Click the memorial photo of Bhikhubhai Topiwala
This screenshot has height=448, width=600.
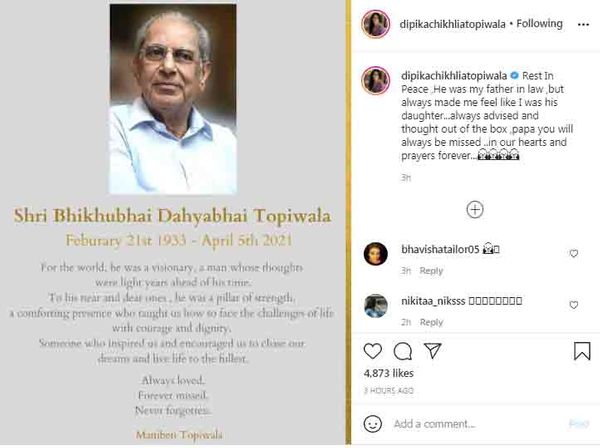[173, 99]
